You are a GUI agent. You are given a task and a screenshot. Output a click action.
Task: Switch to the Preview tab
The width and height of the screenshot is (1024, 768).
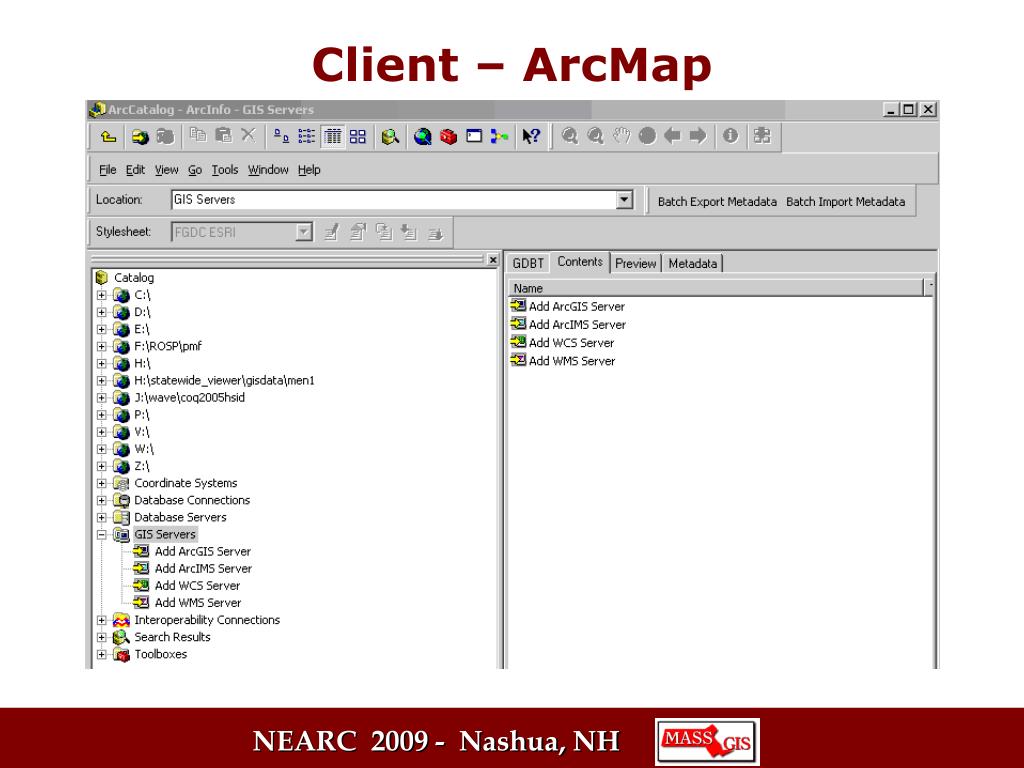635,263
